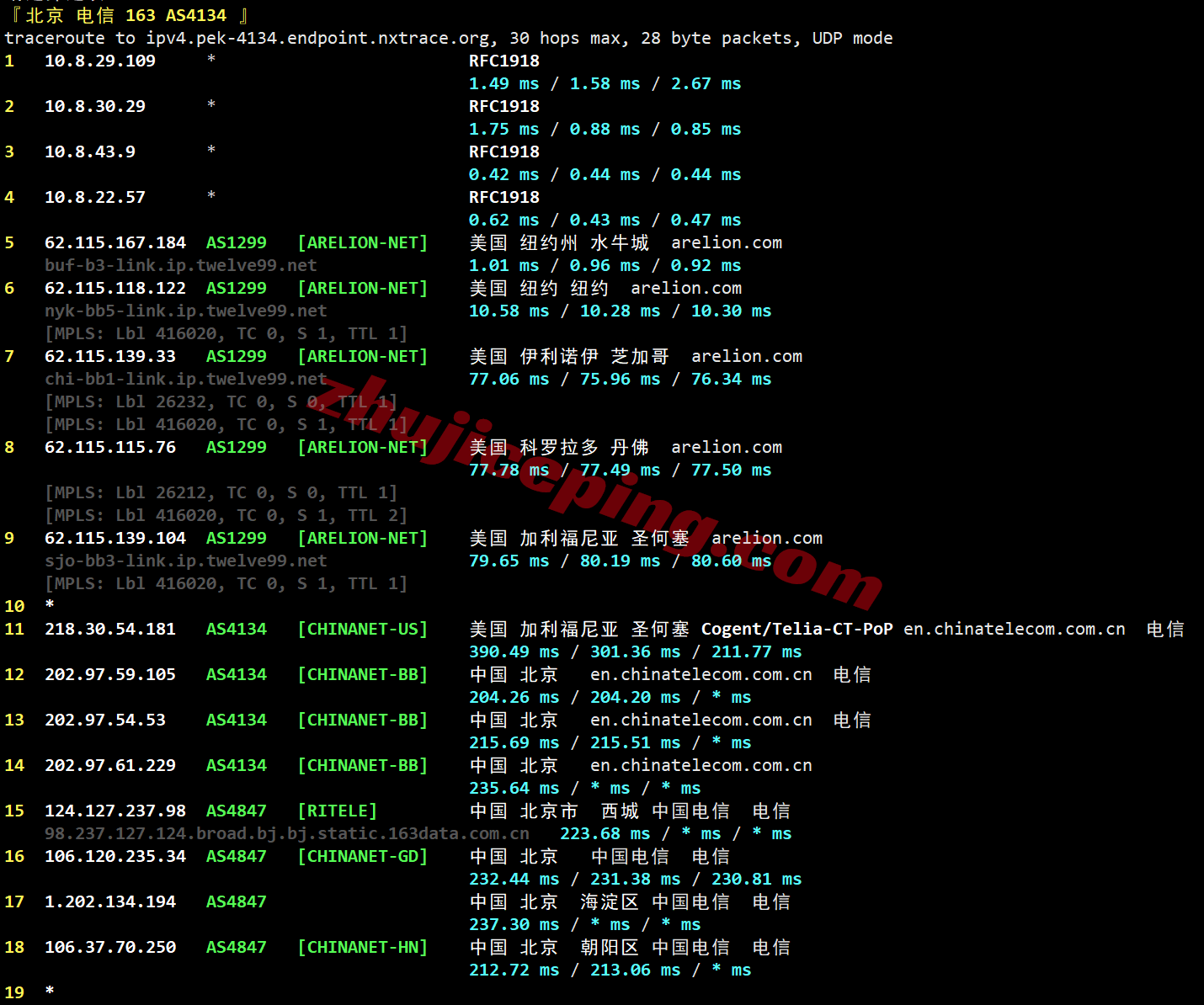Click the header title 北京 电信 163 AS4134
The height and width of the screenshot is (1005, 1204).
click(126, 15)
